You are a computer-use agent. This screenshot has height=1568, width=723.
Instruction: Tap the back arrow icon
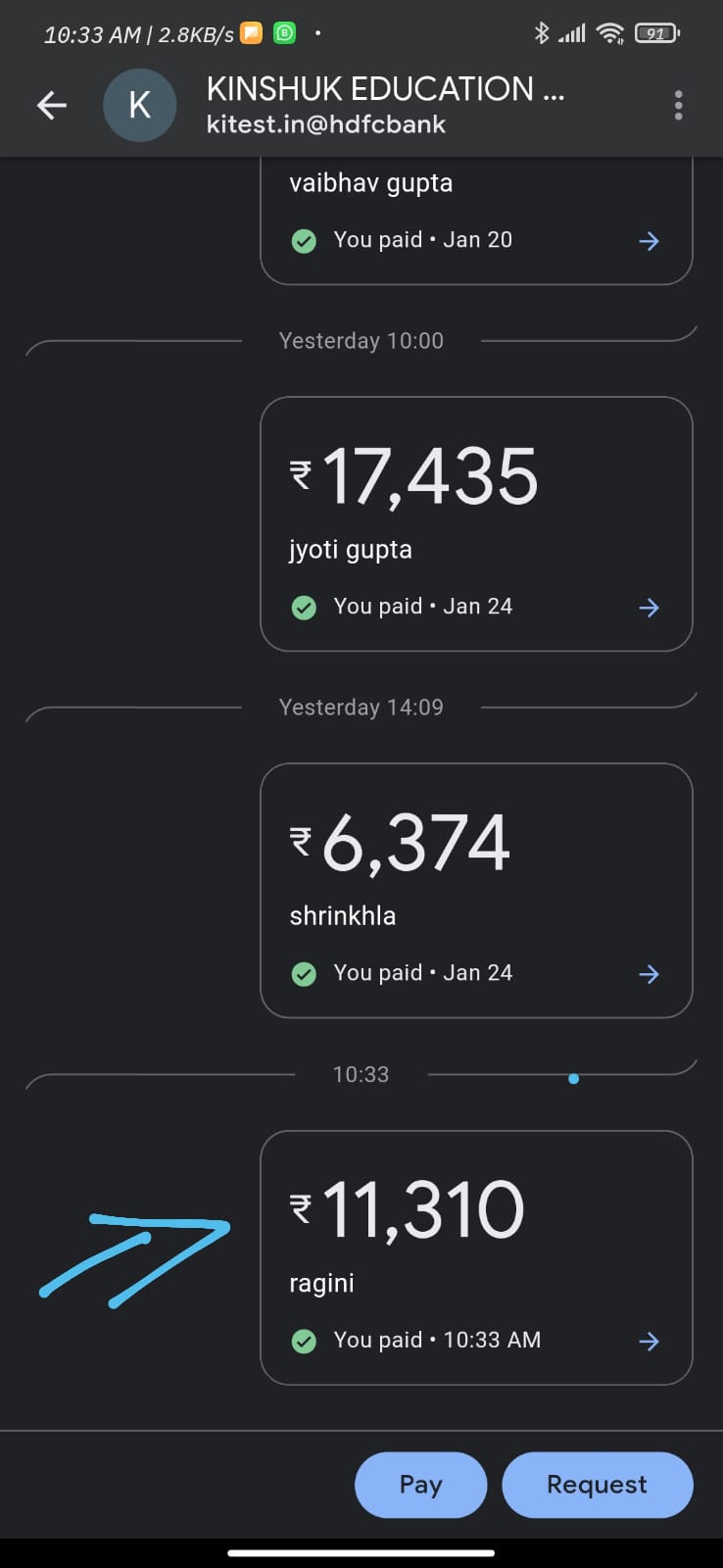52,105
